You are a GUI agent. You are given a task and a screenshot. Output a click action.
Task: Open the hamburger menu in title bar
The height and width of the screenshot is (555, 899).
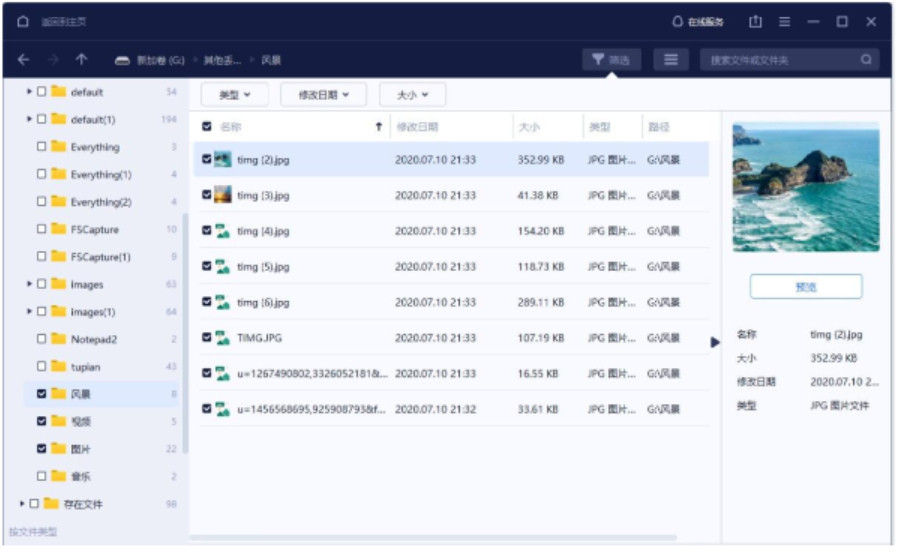pyautogui.click(x=785, y=22)
